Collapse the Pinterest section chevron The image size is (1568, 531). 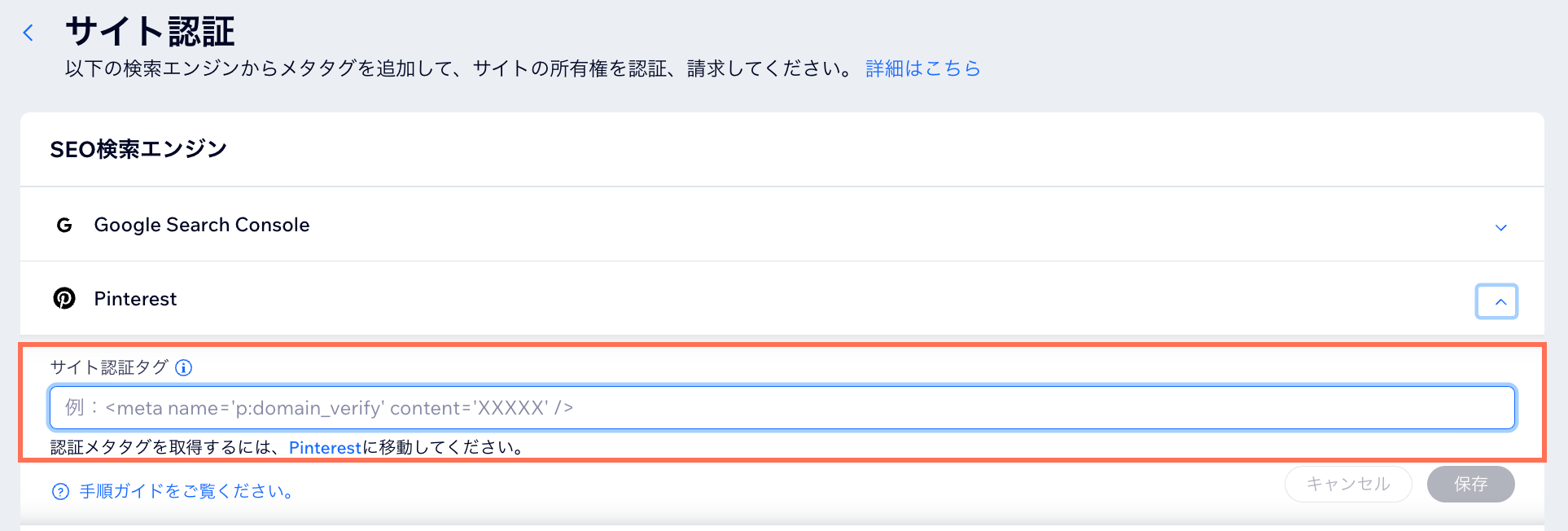pyautogui.click(x=1496, y=301)
